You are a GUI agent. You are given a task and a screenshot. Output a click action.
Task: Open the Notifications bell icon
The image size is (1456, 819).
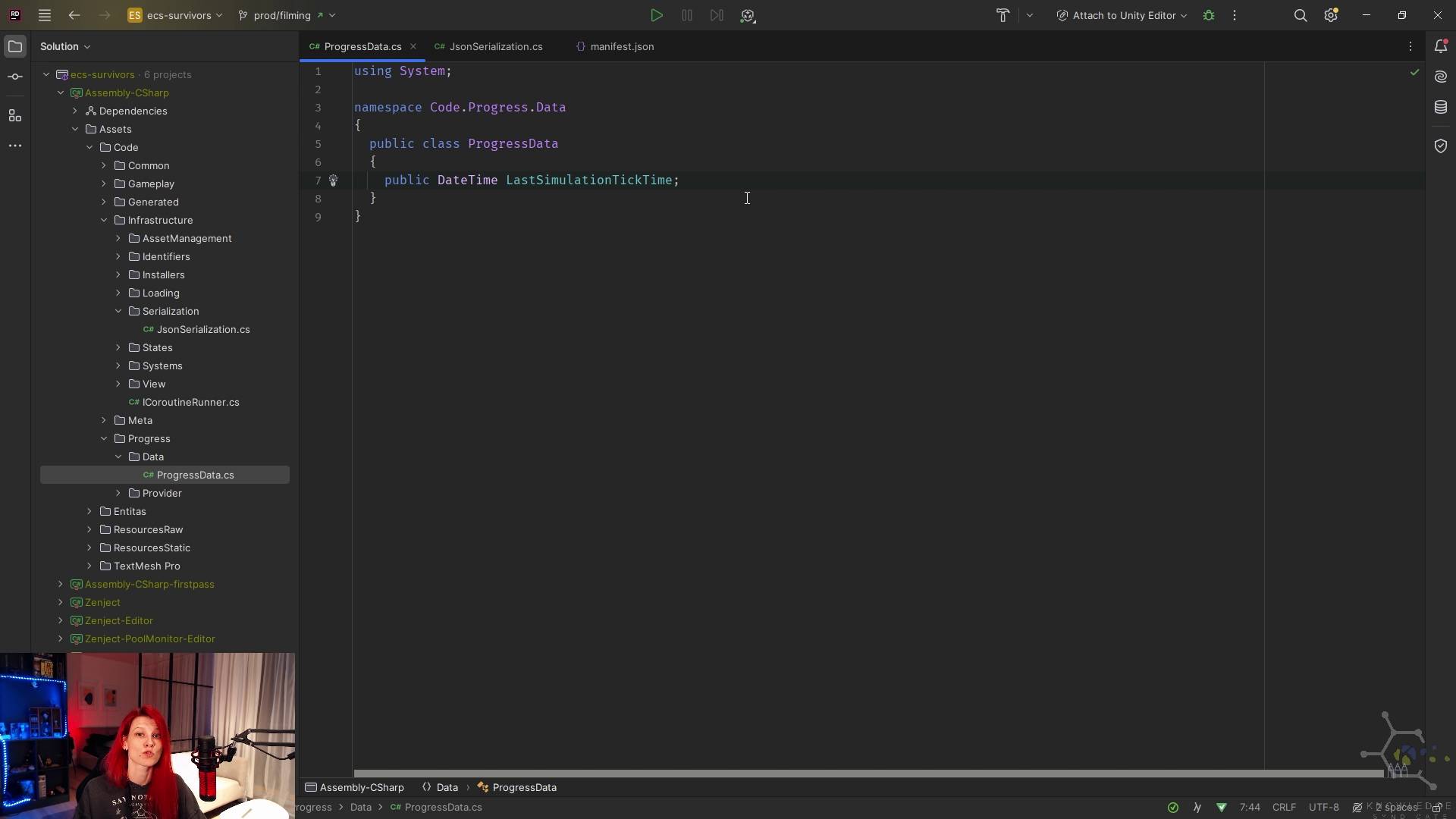[1441, 46]
